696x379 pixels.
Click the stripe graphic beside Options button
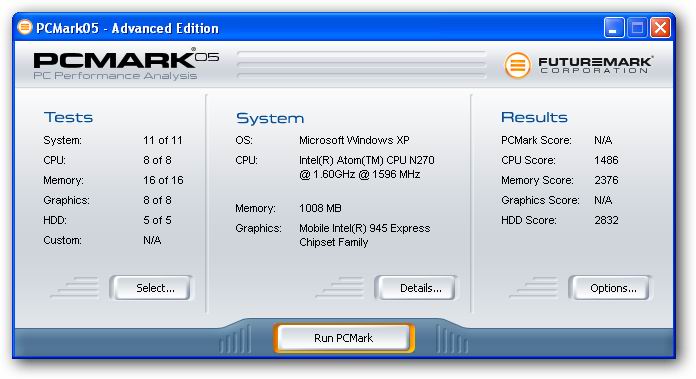click(534, 287)
